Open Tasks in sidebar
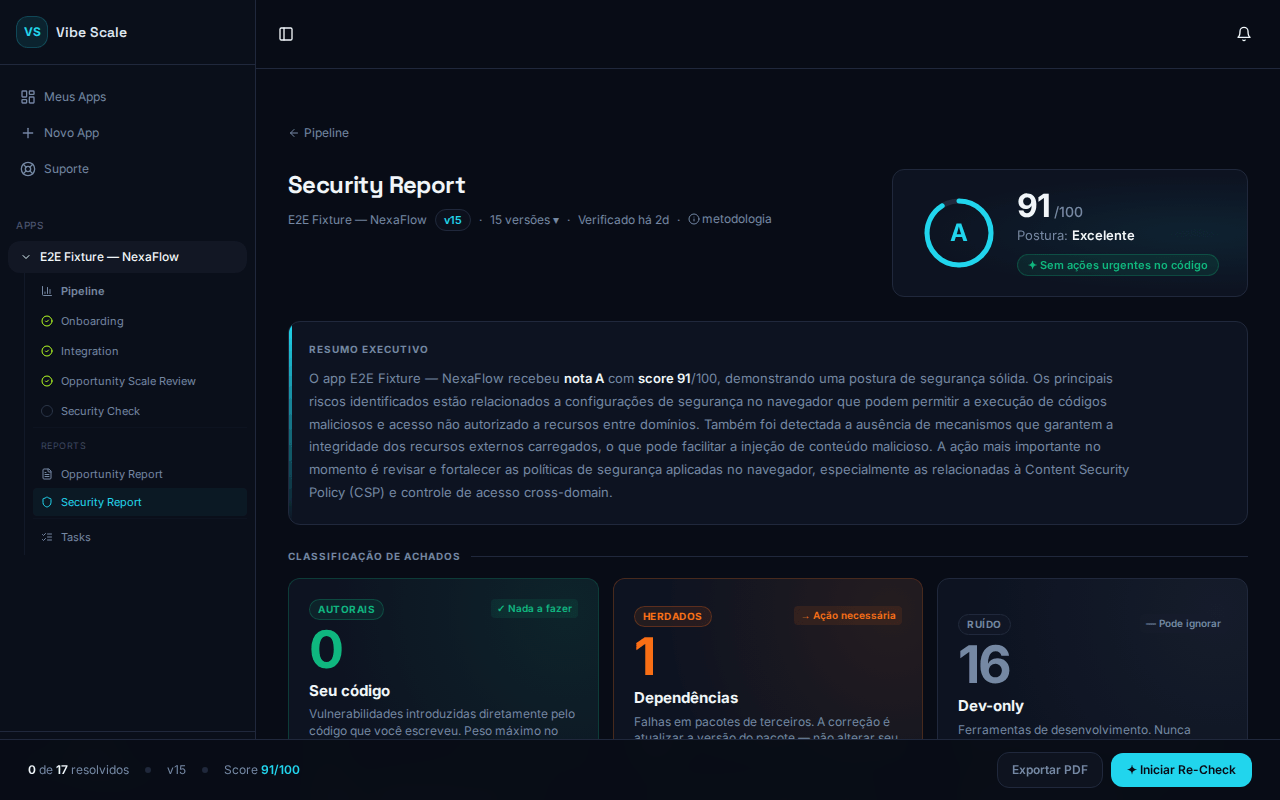Screen dimensions: 1280x800 click(x=140, y=537)
